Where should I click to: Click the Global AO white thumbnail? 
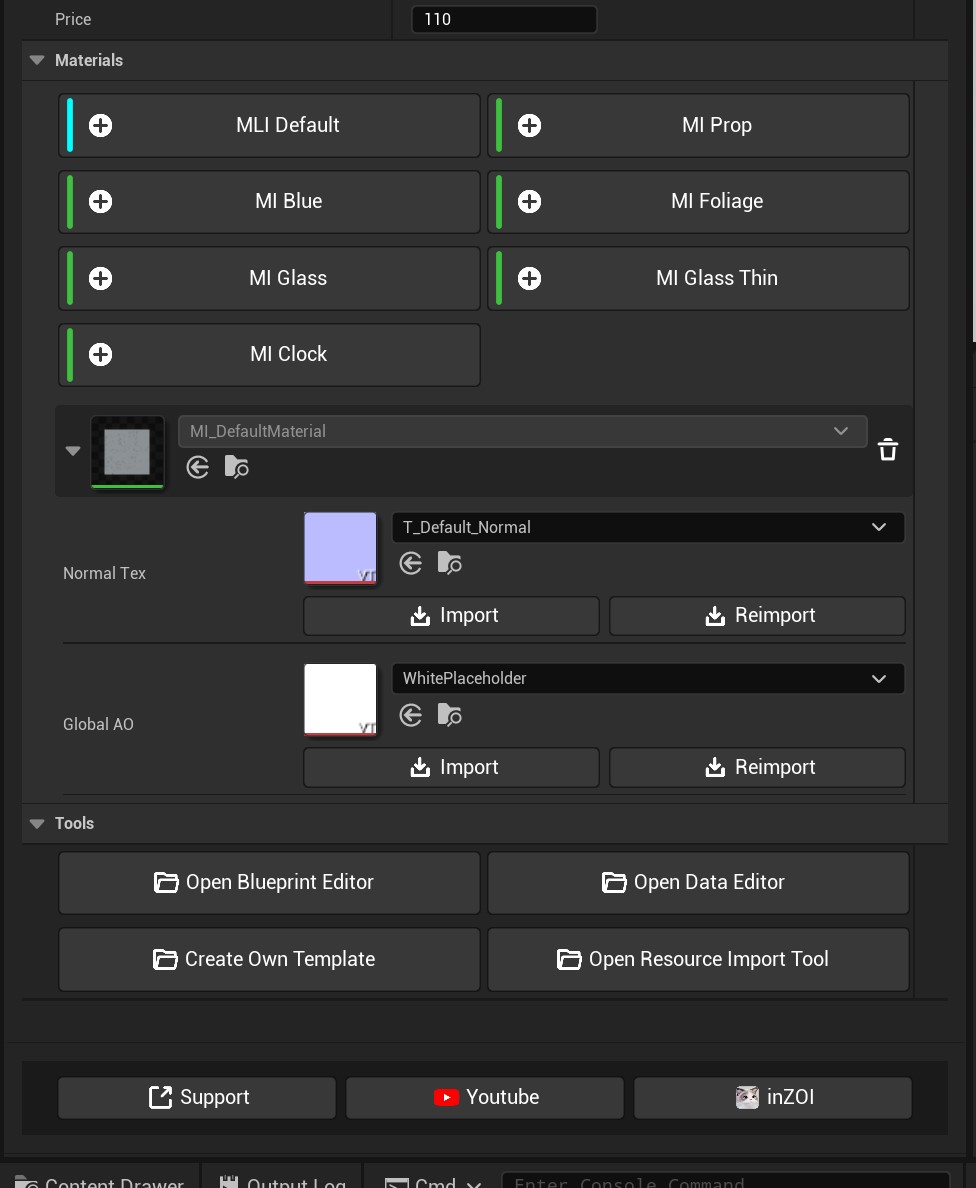click(340, 699)
